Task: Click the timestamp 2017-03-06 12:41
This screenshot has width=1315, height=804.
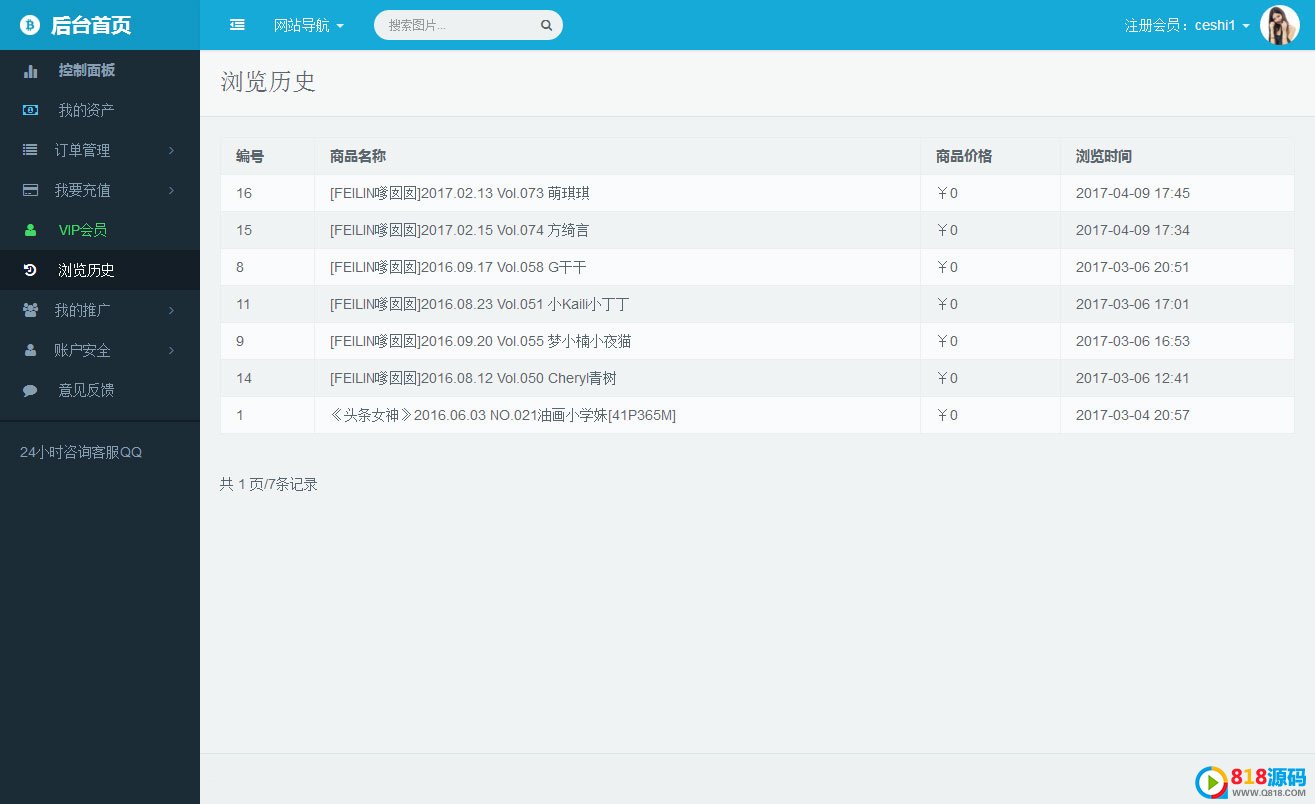Action: click(x=1133, y=378)
